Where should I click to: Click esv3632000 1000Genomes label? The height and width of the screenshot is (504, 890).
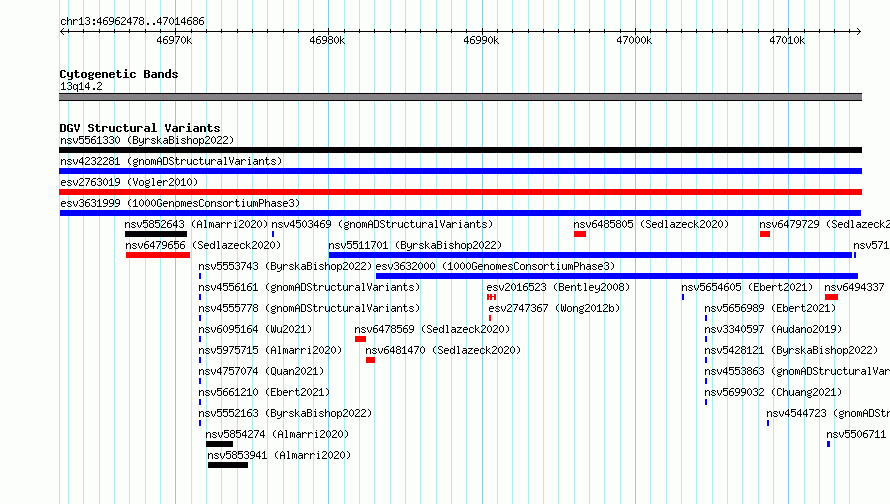pos(496,266)
